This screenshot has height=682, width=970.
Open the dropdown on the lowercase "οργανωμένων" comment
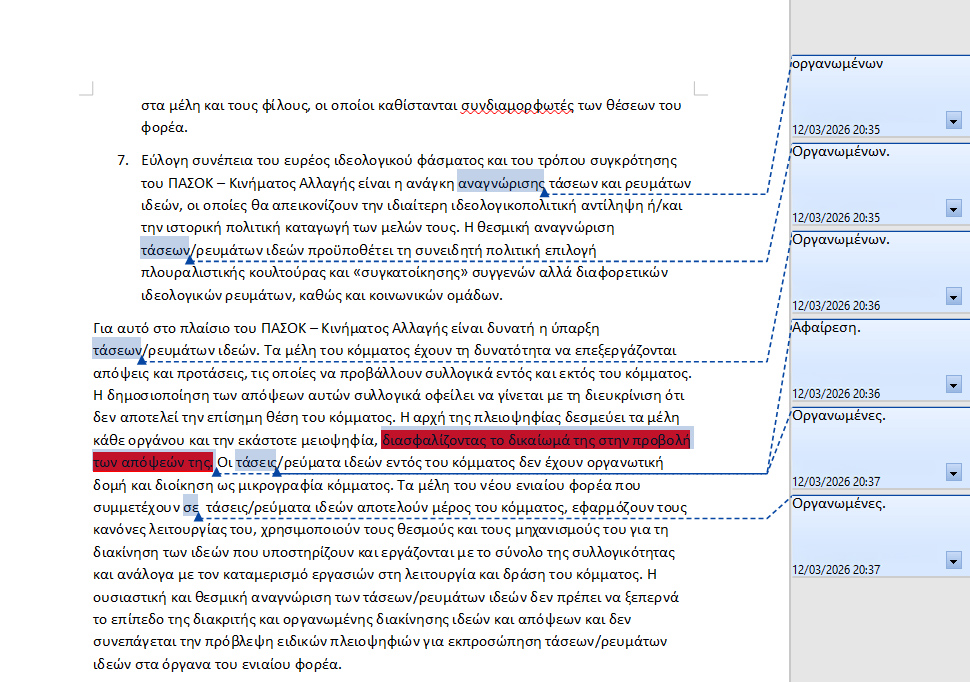(953, 121)
